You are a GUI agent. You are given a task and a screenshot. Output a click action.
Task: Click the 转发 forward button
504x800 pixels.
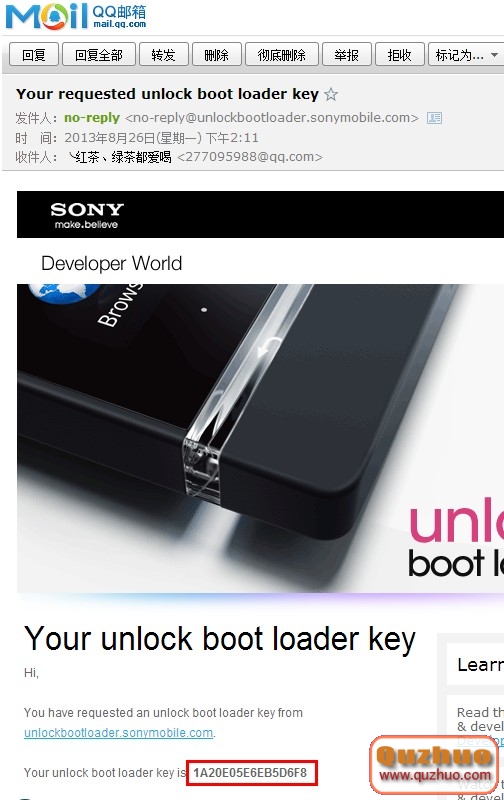pos(163,55)
